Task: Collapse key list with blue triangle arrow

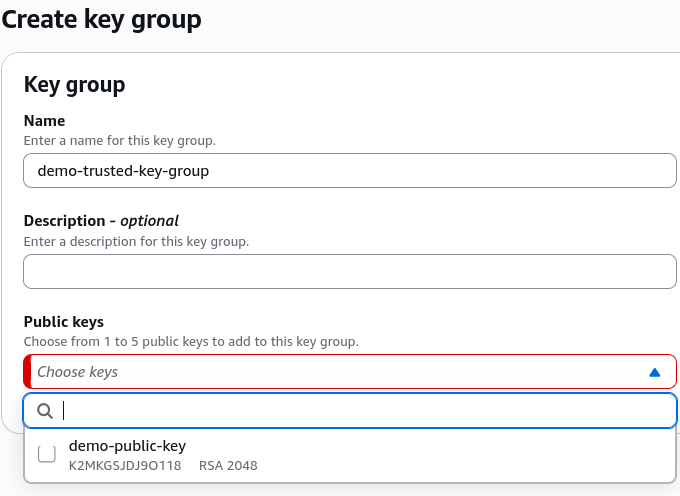Action: (x=654, y=372)
